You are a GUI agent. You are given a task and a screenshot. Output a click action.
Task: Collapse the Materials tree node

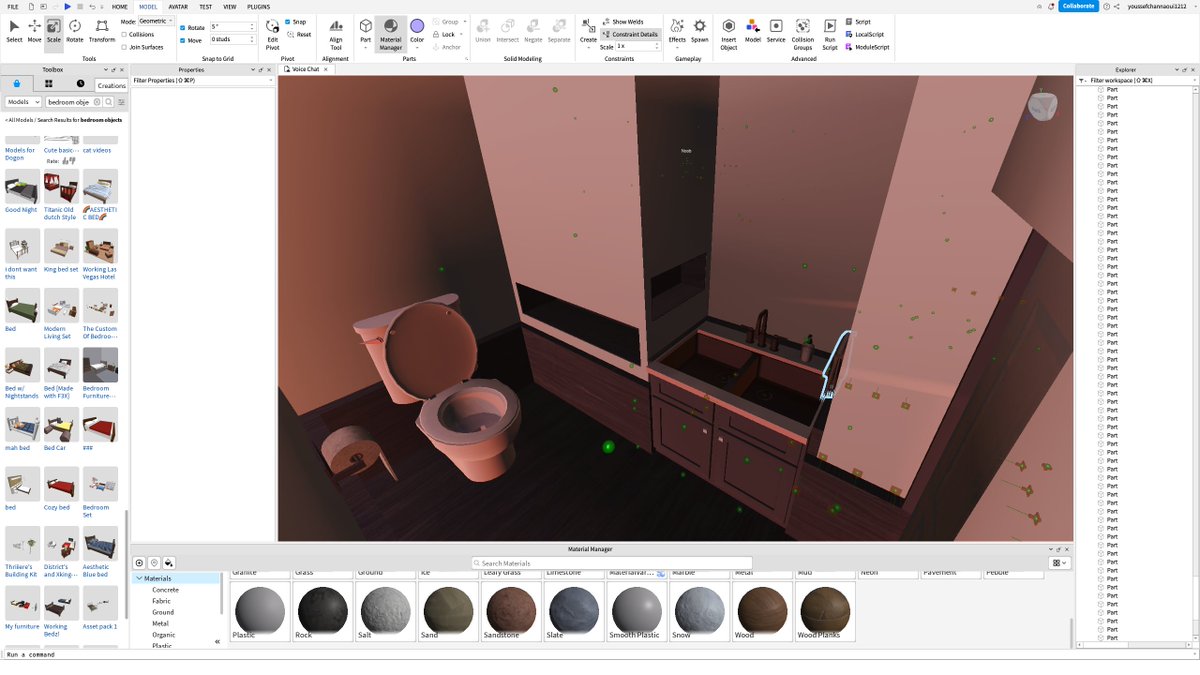[x=140, y=578]
